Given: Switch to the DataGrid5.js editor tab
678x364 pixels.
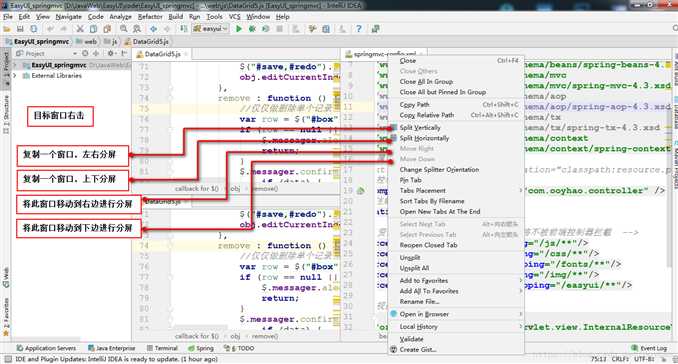Looking at the screenshot, I should coord(162,54).
